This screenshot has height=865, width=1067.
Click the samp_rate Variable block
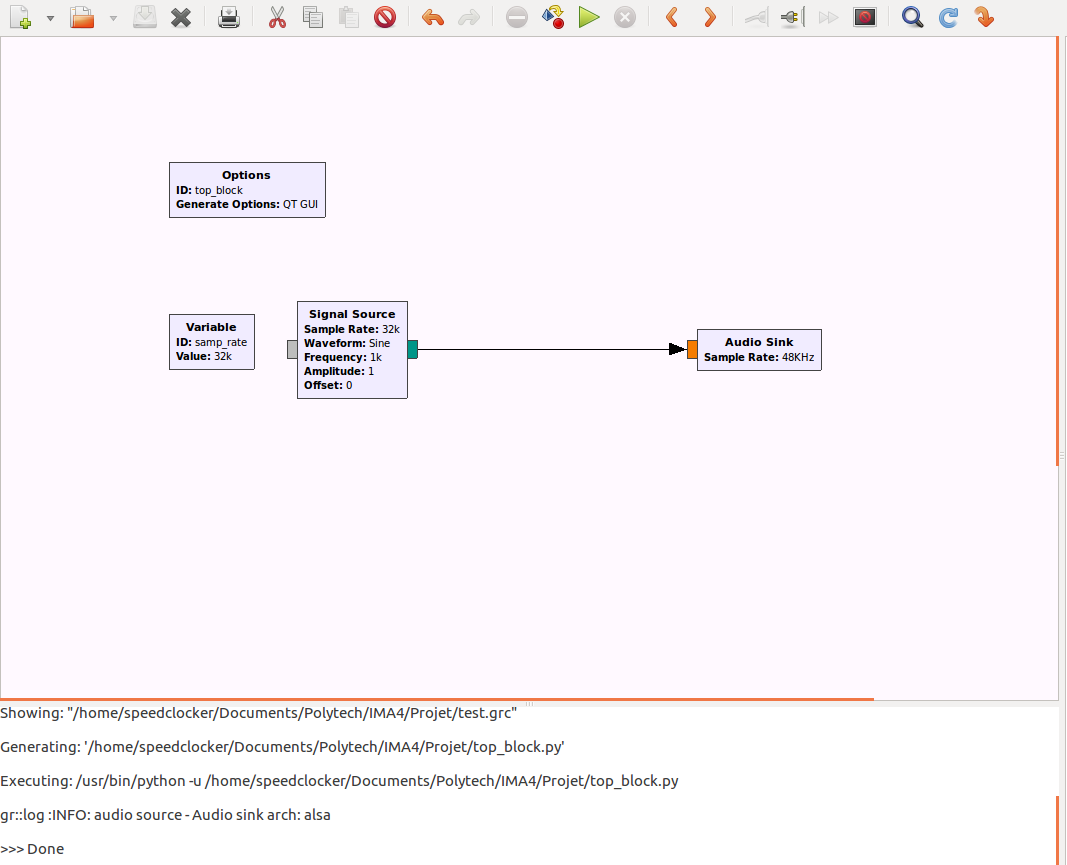[211, 342]
